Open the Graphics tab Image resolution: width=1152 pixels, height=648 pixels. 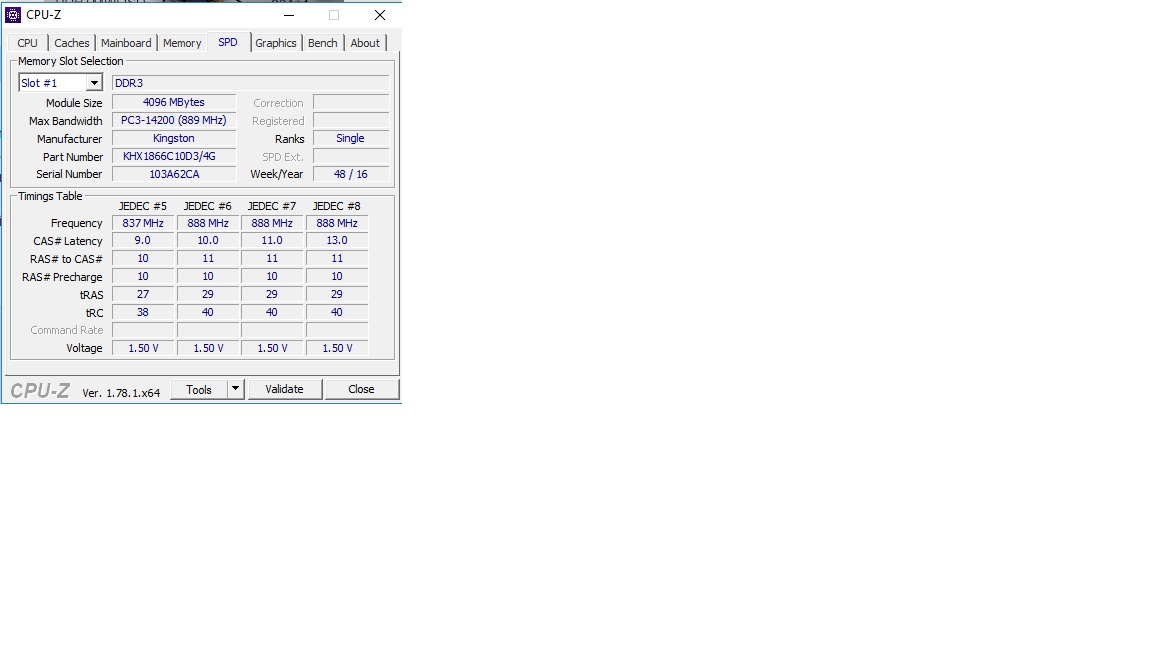(x=276, y=43)
